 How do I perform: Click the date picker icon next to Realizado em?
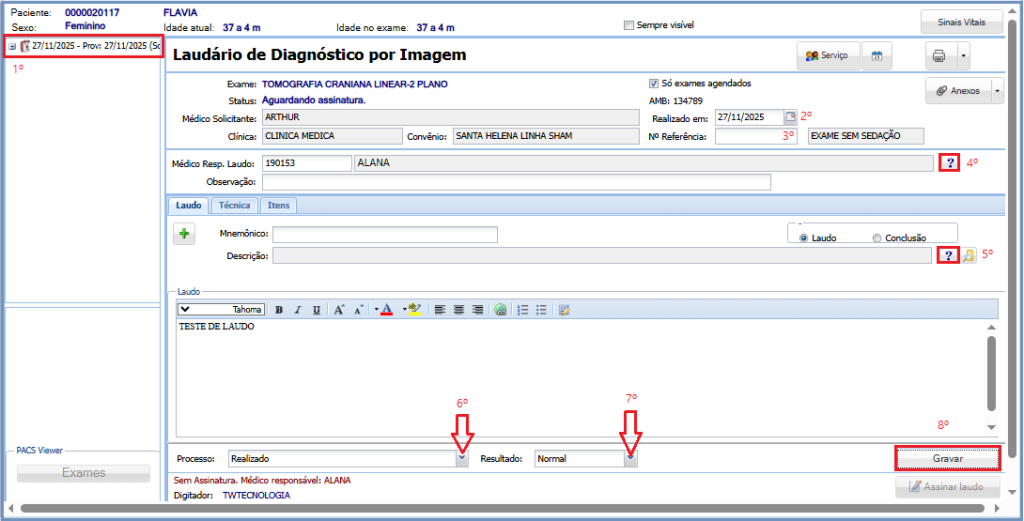point(791,117)
